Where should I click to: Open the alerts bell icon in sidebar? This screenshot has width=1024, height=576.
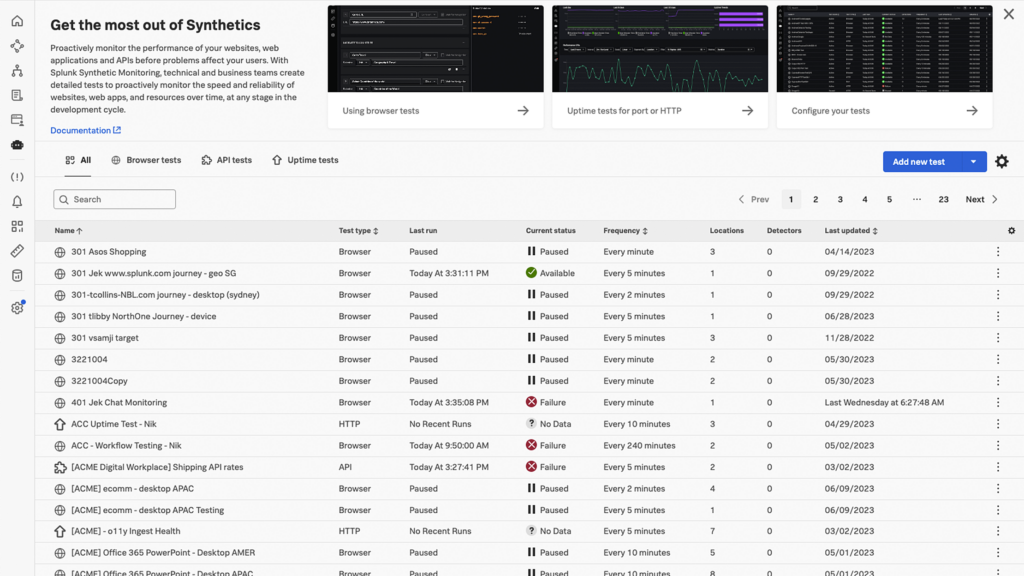click(x=17, y=202)
